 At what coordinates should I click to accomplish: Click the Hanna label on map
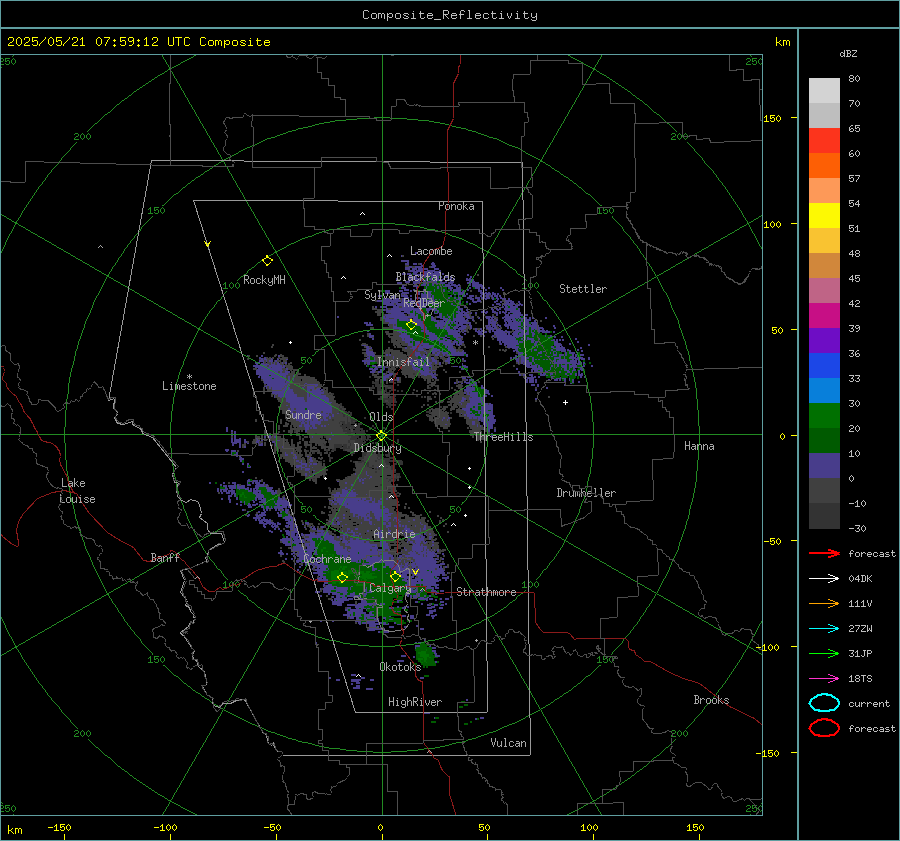699,446
